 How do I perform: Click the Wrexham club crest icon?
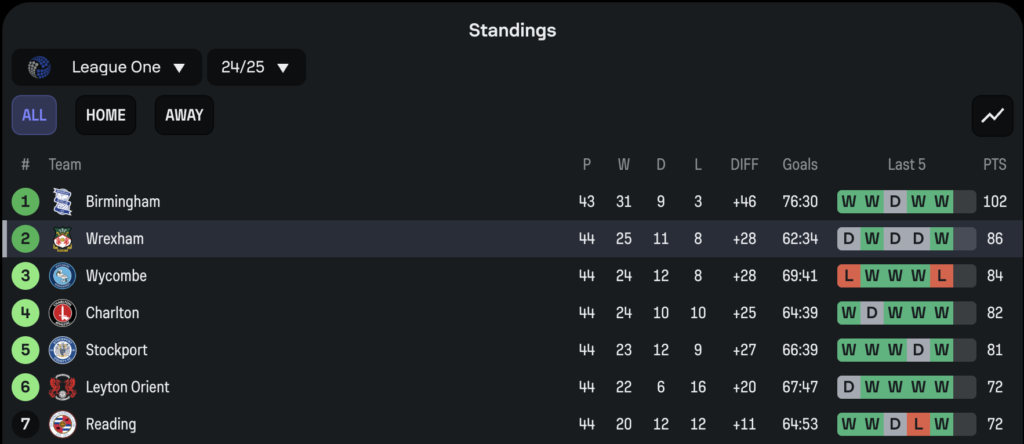pos(63,239)
